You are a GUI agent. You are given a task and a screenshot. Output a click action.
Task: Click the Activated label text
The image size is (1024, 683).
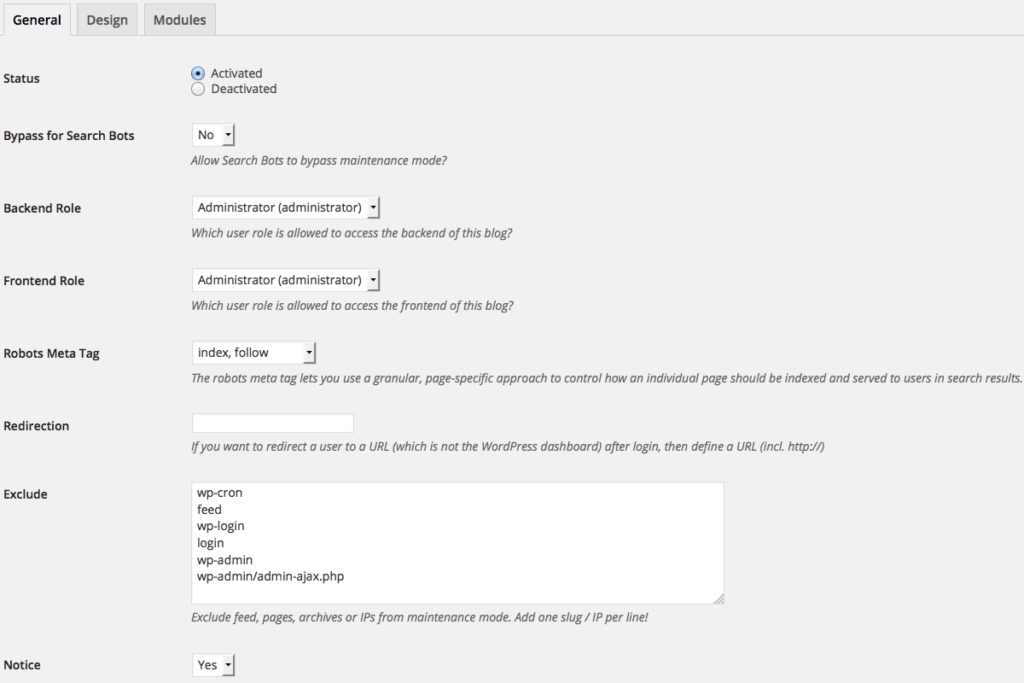236,73
